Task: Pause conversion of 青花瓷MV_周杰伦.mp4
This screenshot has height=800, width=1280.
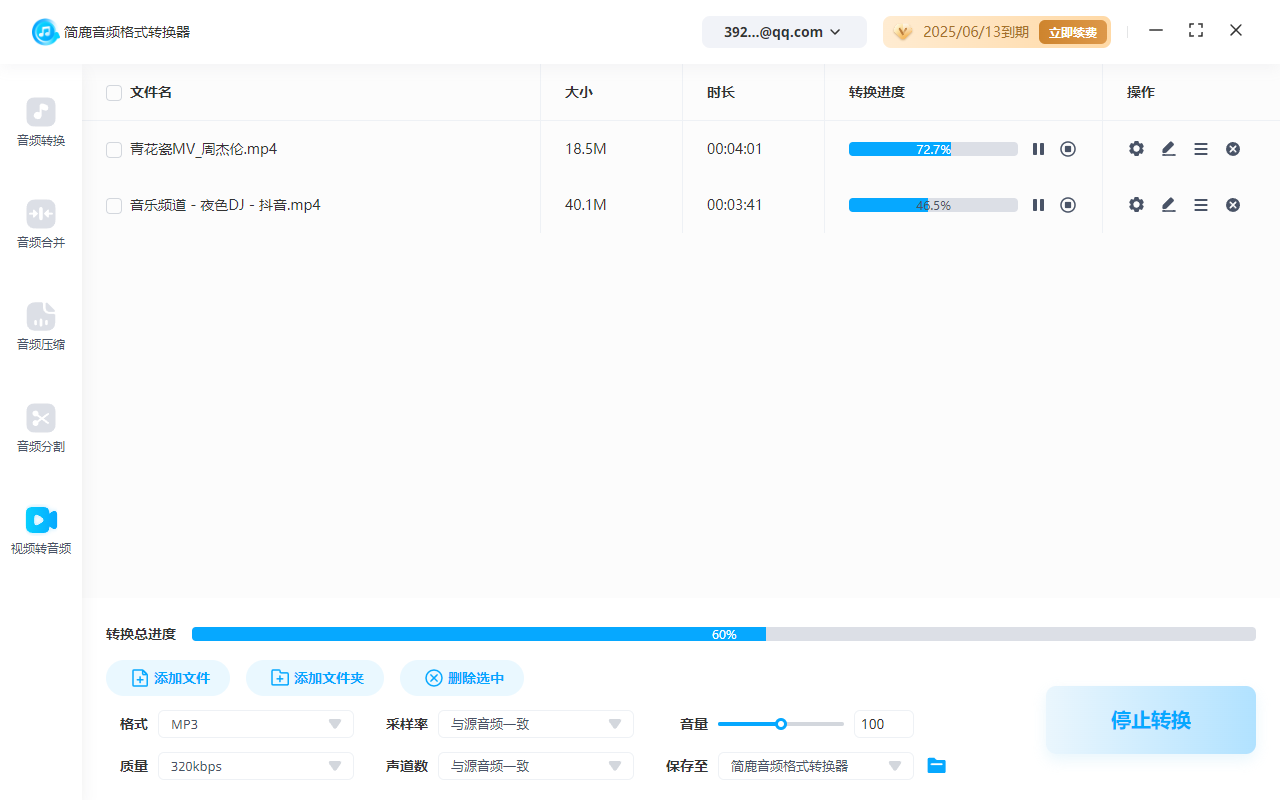Action: coord(1038,149)
